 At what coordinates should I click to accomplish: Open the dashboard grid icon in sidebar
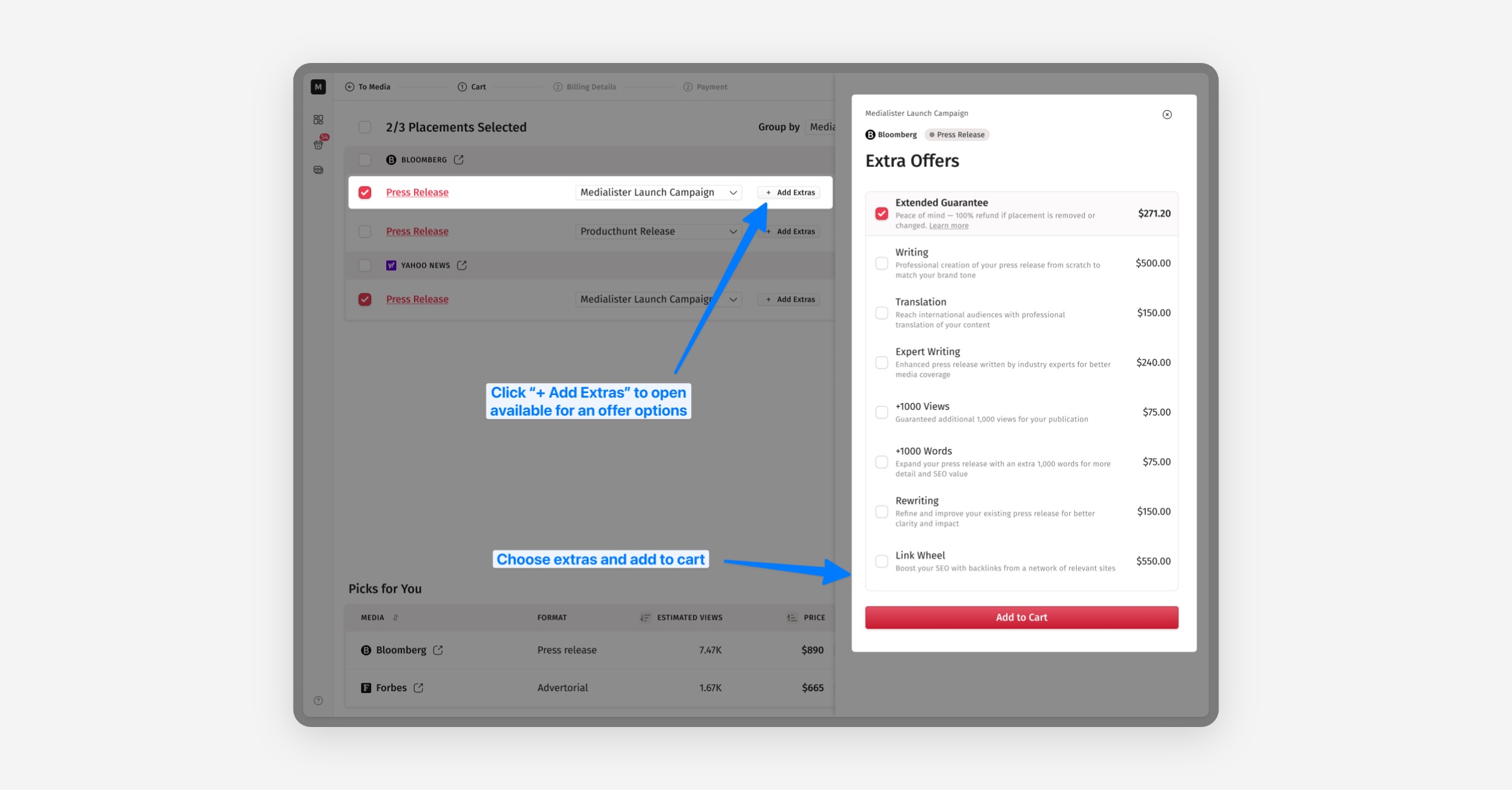[x=318, y=120]
